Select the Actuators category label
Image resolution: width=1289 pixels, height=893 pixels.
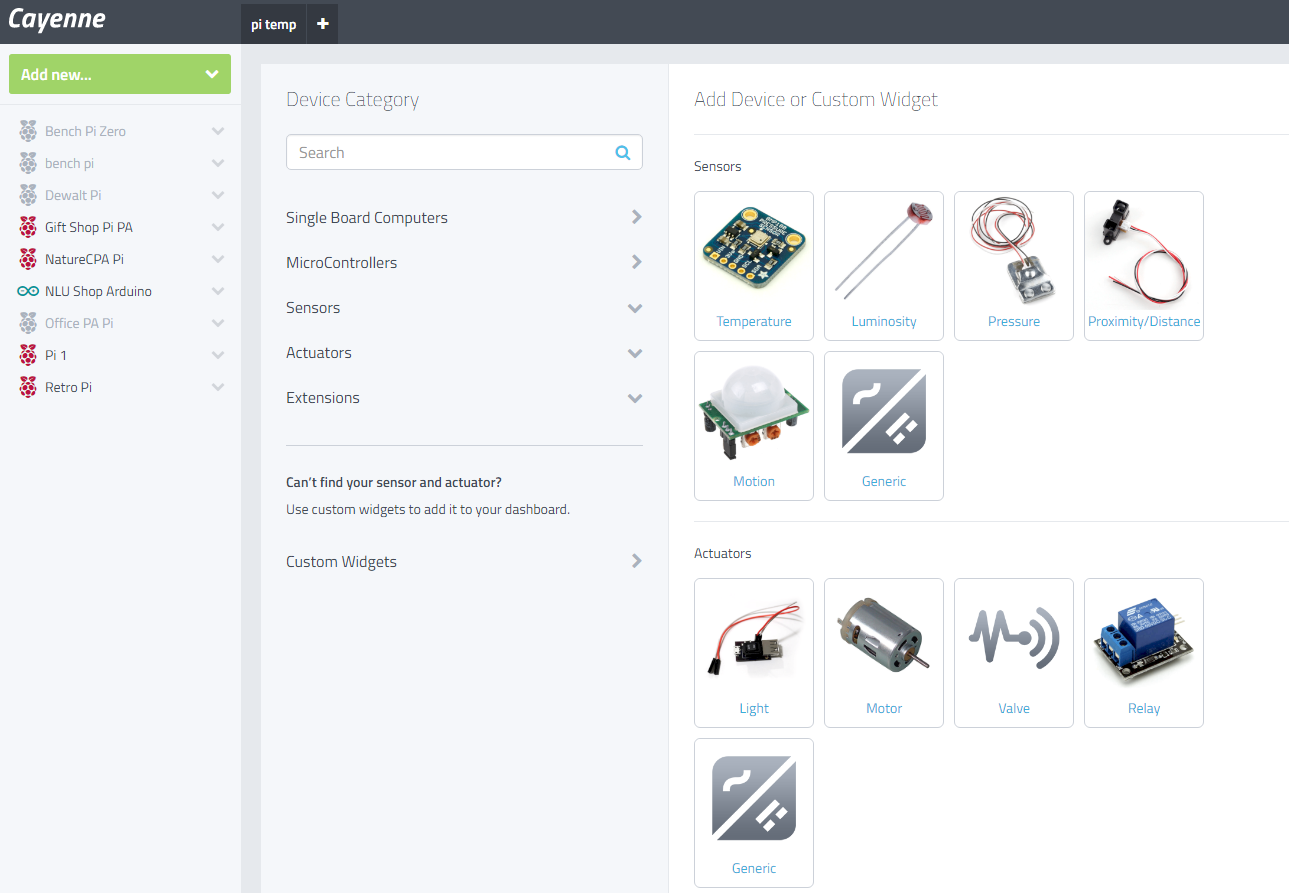(x=319, y=353)
